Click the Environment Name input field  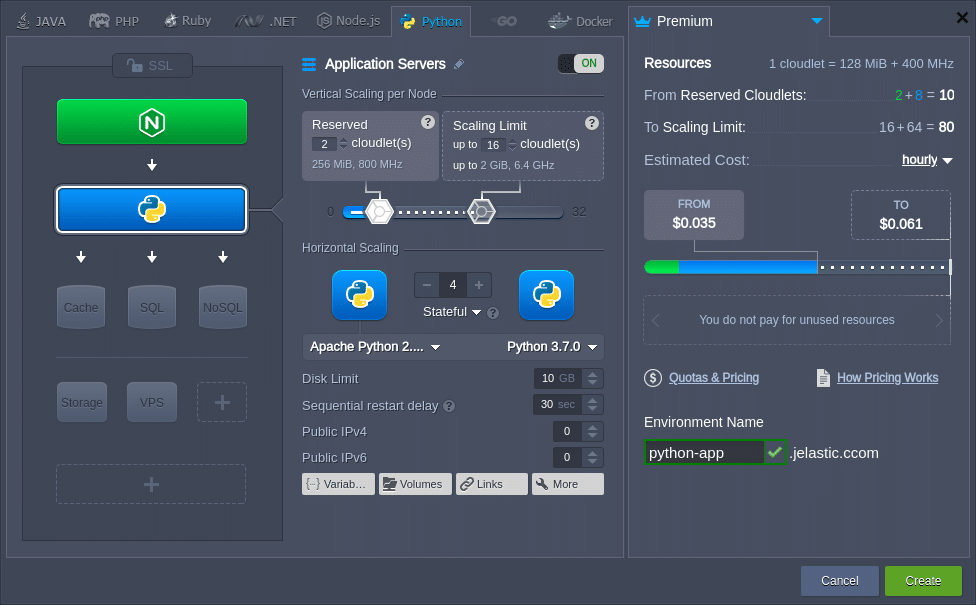pos(704,453)
